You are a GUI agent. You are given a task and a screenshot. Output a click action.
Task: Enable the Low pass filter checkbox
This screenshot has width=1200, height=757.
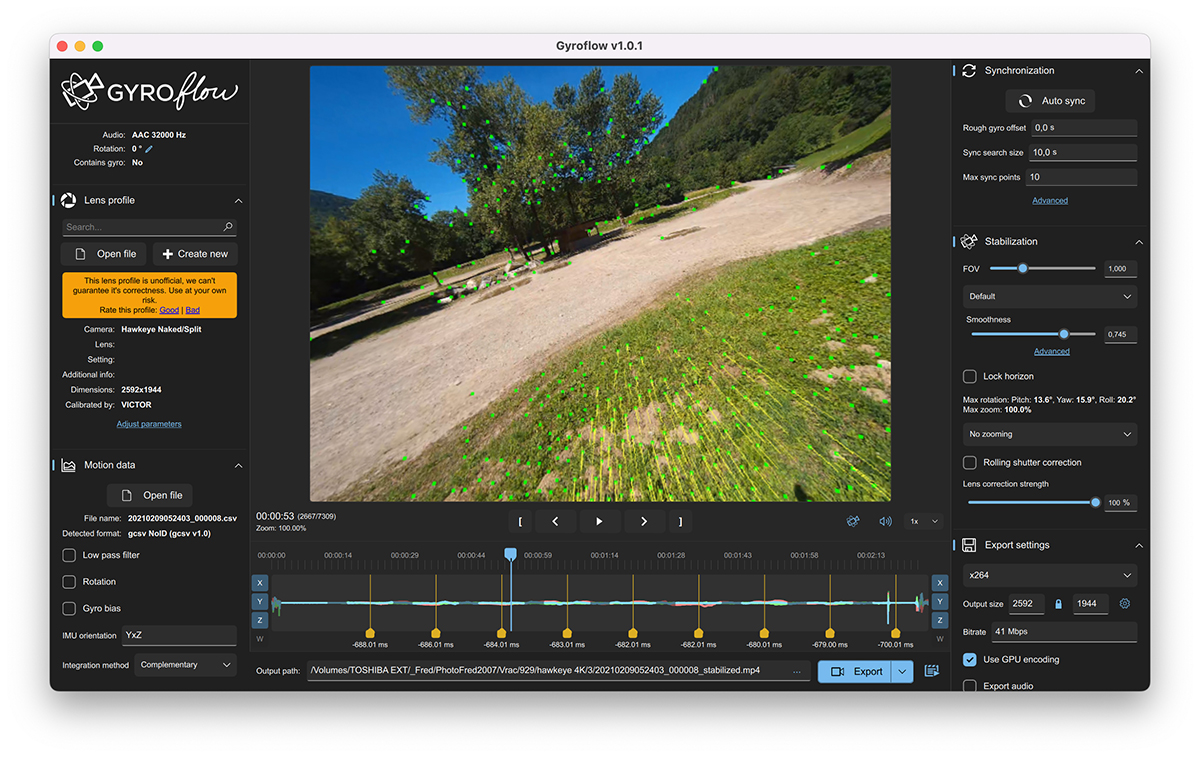69,555
